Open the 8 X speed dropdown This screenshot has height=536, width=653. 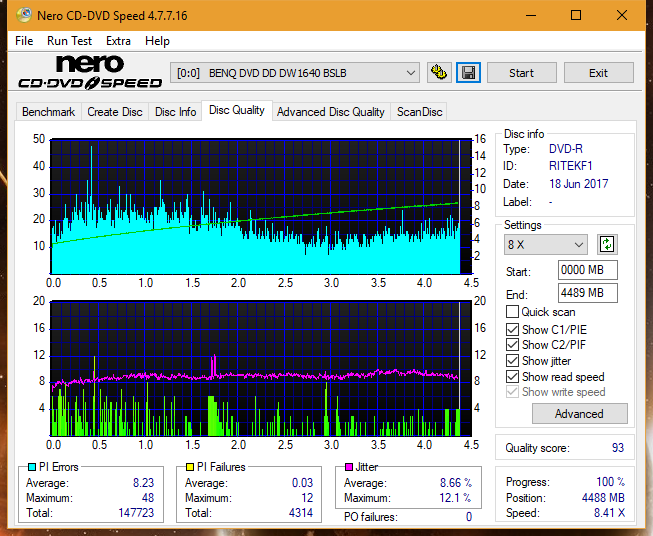coord(546,244)
